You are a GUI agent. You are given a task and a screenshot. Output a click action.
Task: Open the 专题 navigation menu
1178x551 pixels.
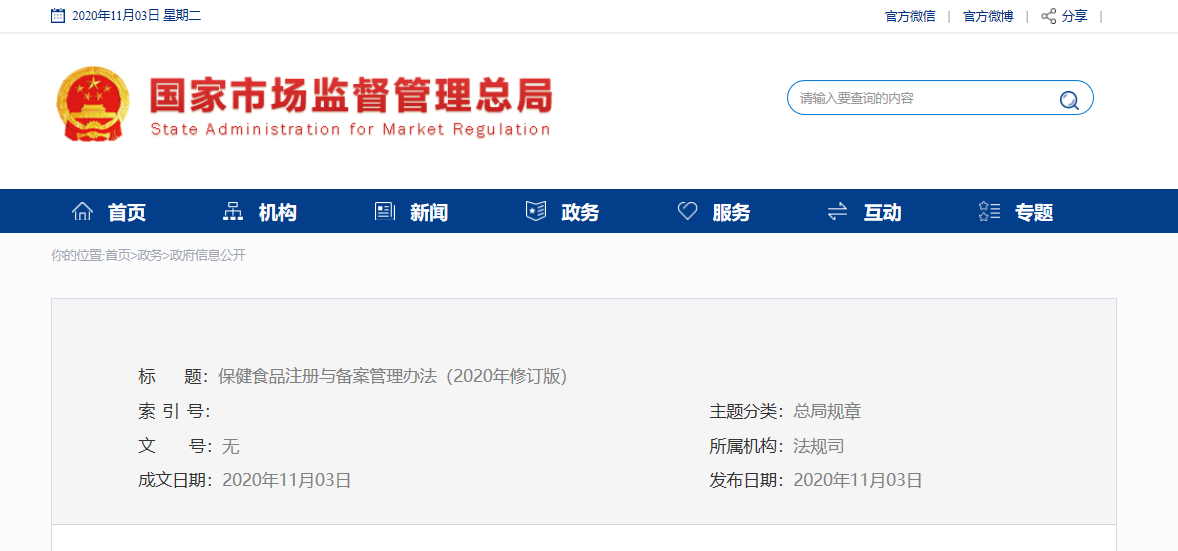(x=1034, y=213)
